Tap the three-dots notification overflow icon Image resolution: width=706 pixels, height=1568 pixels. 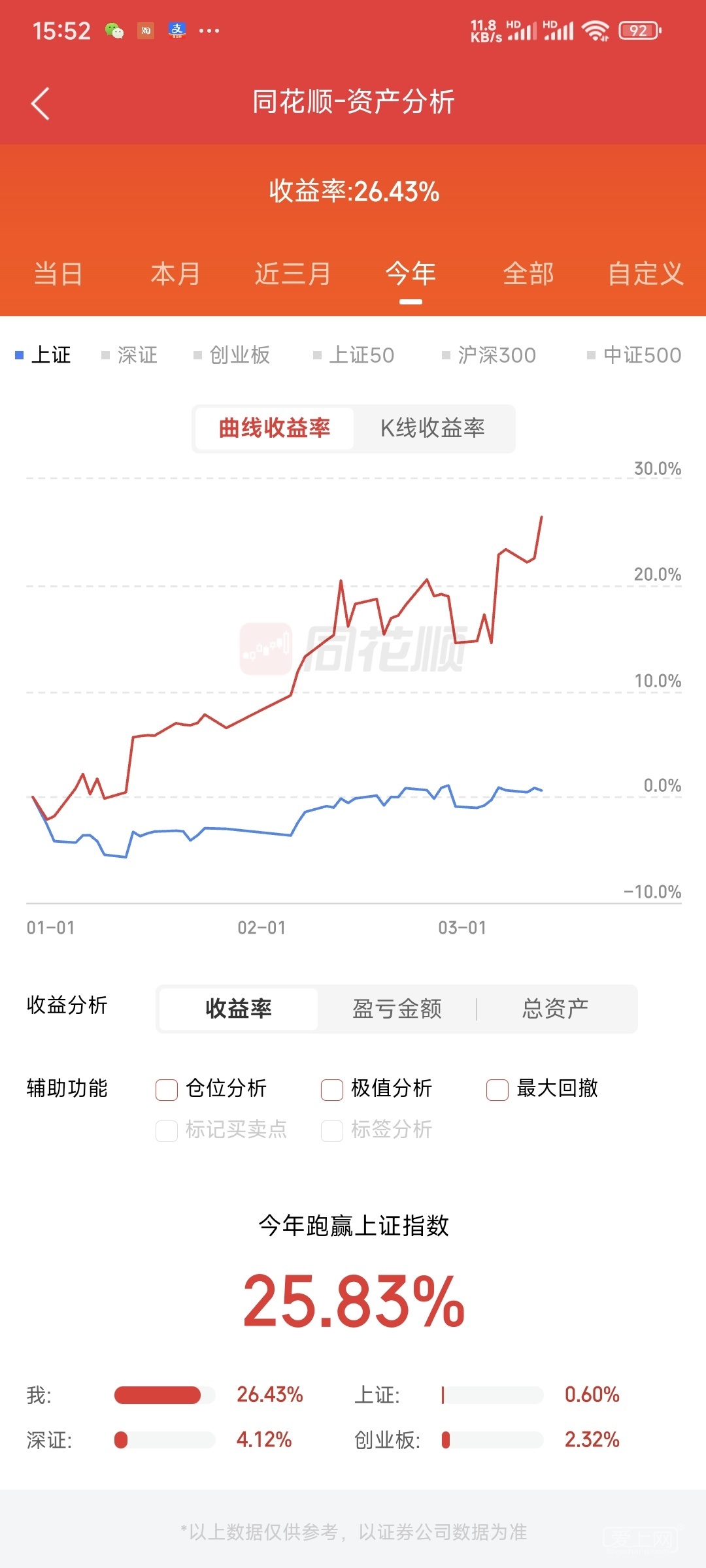209,31
